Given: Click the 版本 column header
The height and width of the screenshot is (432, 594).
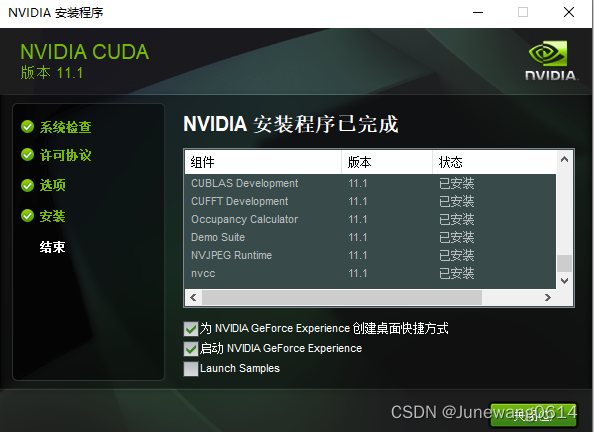Looking at the screenshot, I should point(387,162).
